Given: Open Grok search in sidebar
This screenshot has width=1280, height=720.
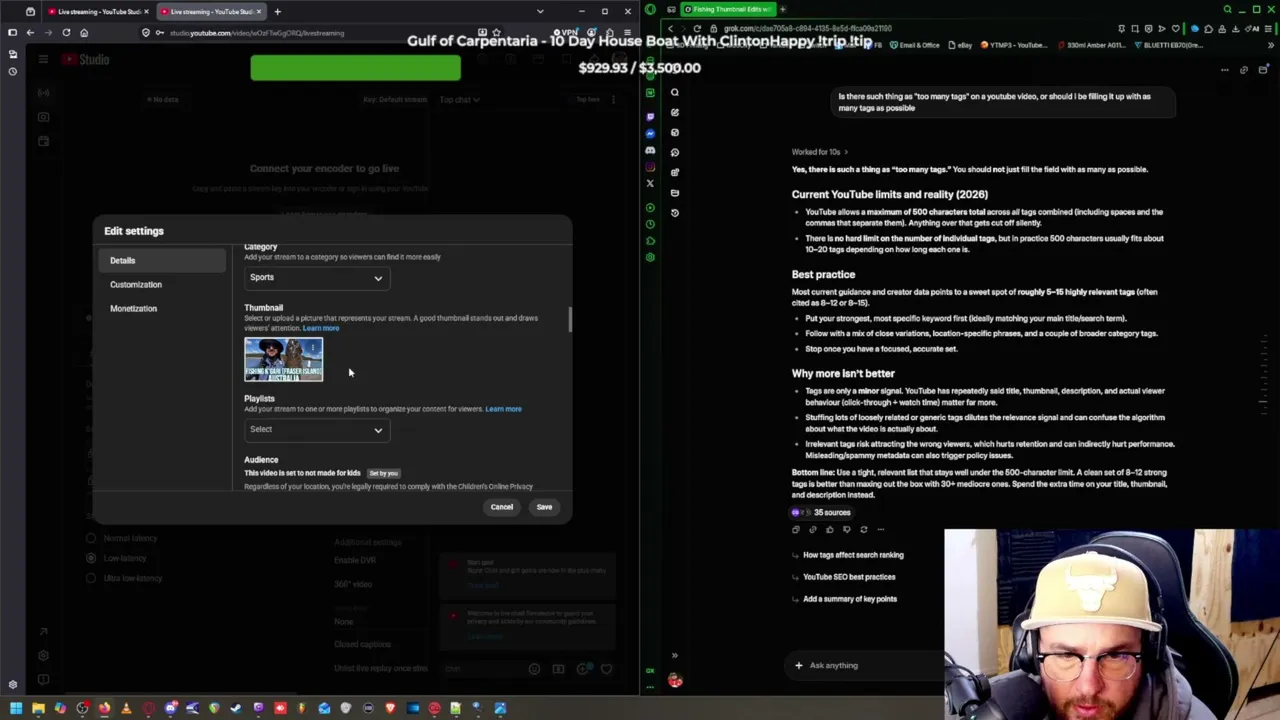Looking at the screenshot, I should point(675,93).
